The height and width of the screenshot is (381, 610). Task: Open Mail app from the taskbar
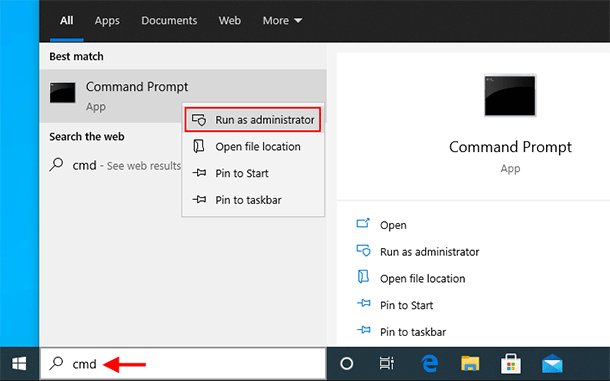pyautogui.click(x=552, y=364)
